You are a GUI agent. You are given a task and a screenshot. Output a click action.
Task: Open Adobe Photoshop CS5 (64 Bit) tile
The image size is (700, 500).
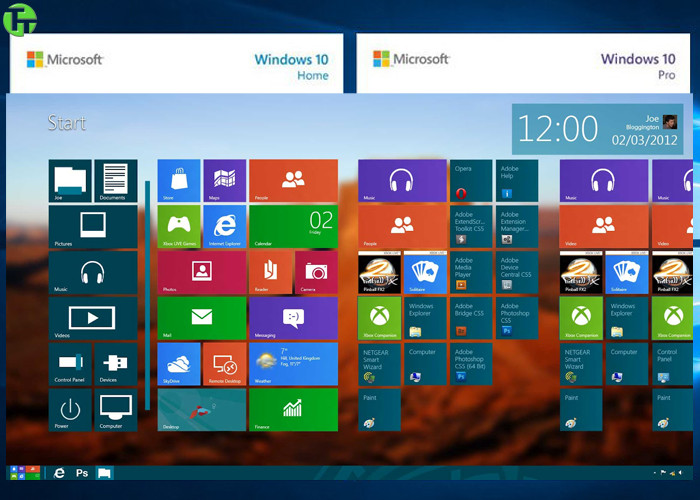(471, 364)
